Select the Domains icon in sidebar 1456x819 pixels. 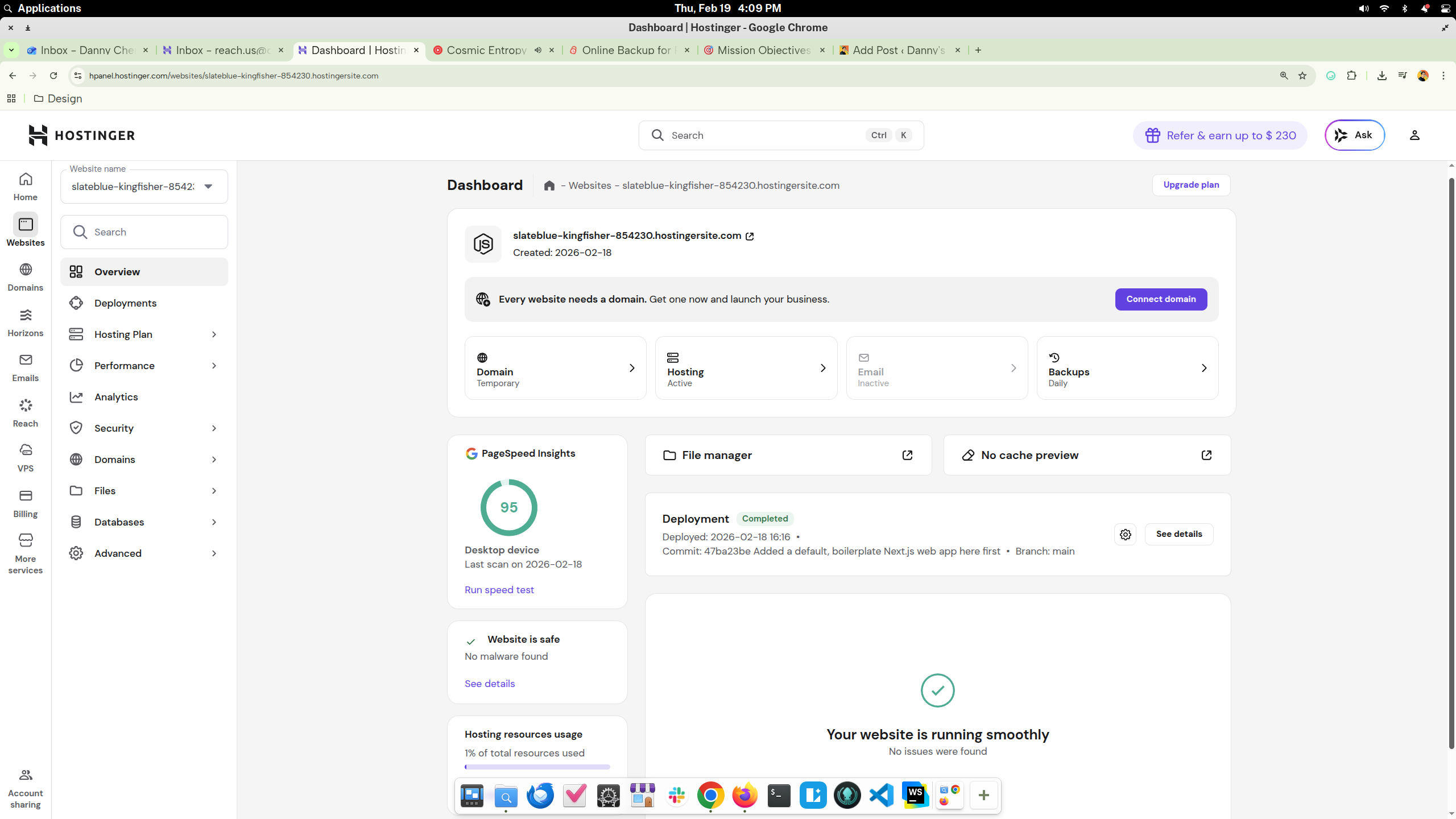point(25,276)
